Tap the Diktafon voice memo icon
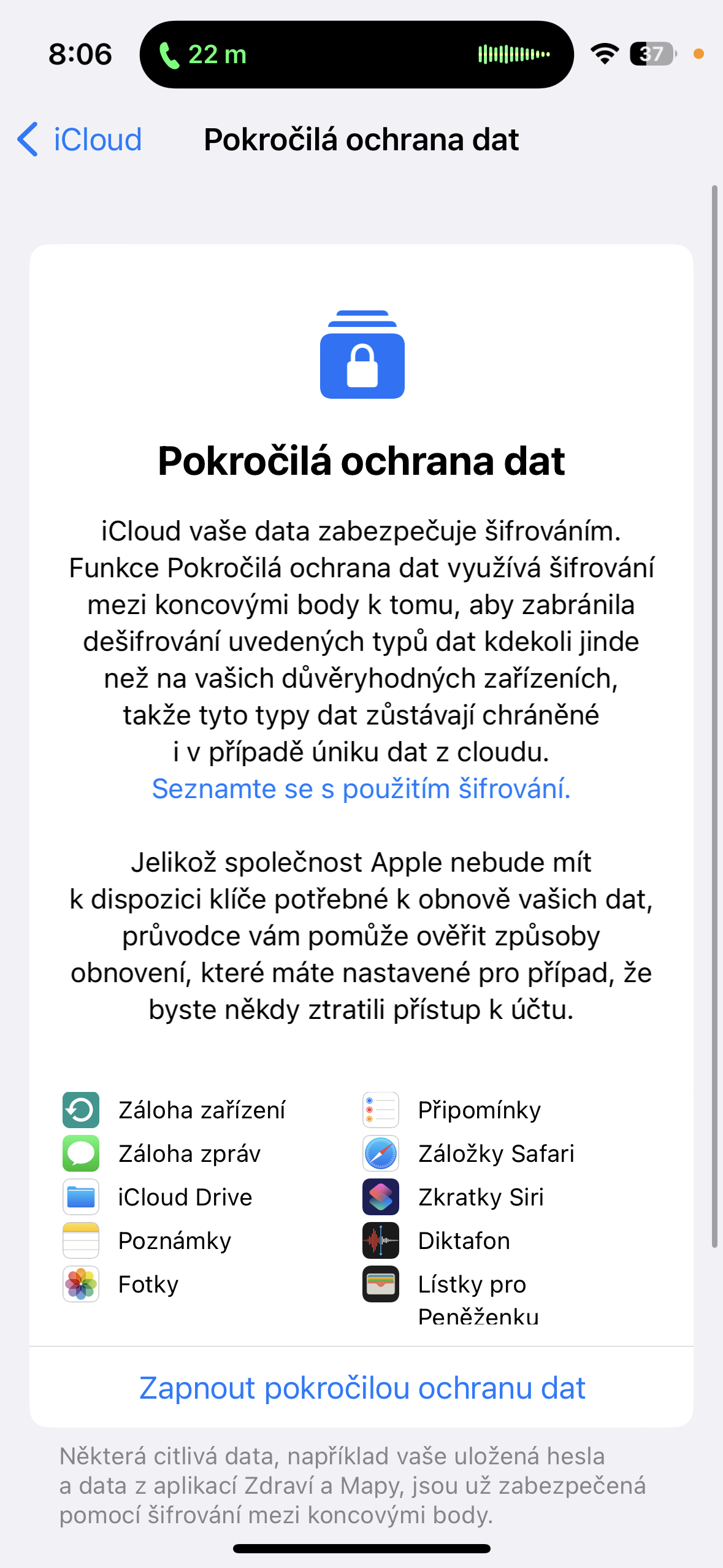Screen dimensions: 723x1568 (x=380, y=1240)
